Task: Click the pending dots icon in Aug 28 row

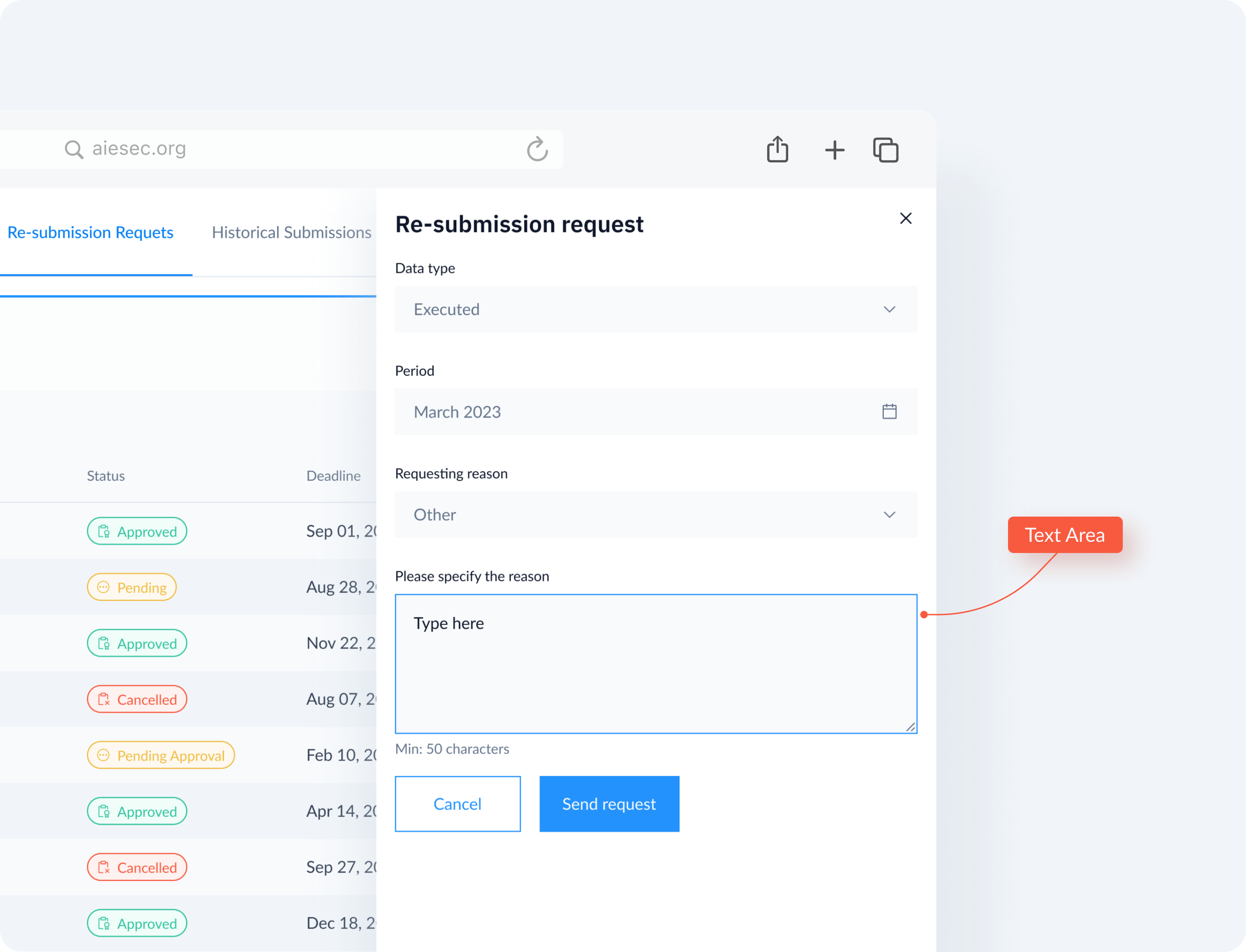Action: 103,587
